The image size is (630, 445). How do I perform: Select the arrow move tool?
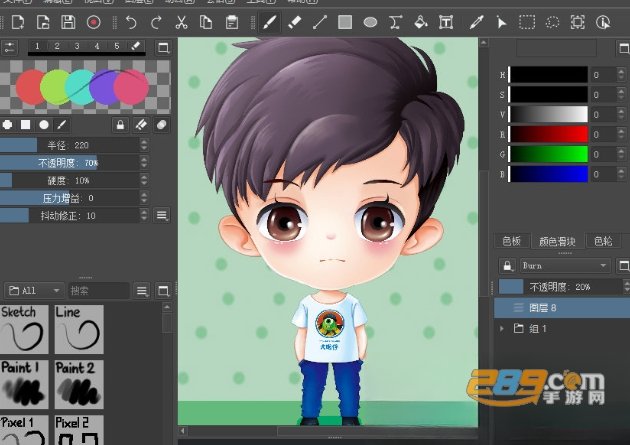(501, 22)
